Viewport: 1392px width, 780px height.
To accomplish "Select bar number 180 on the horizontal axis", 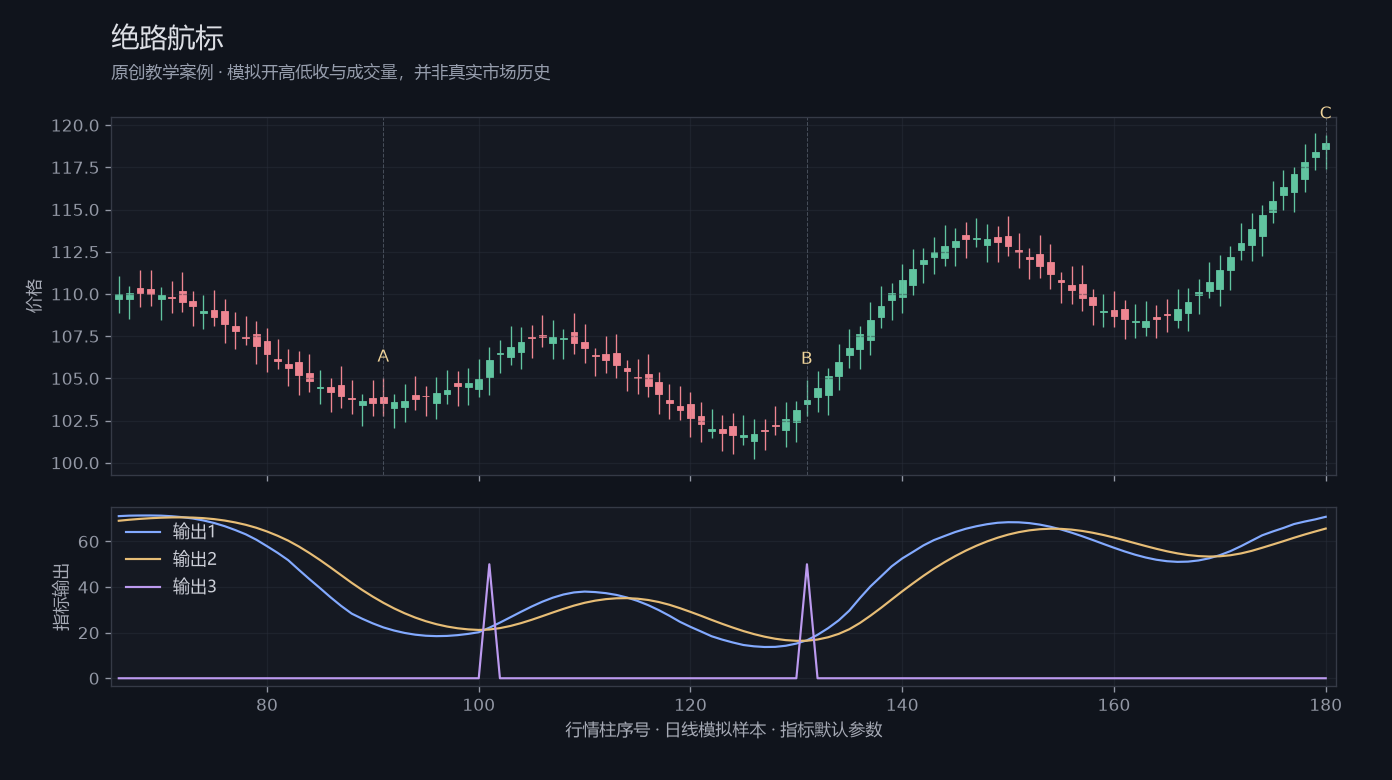I will (x=1326, y=704).
